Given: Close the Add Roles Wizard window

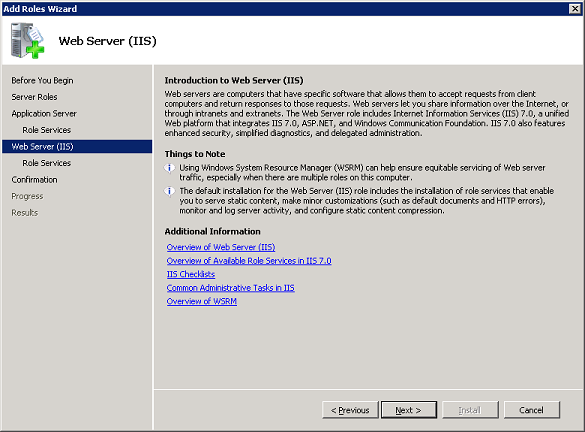Looking at the screenshot, I should (x=575, y=9).
